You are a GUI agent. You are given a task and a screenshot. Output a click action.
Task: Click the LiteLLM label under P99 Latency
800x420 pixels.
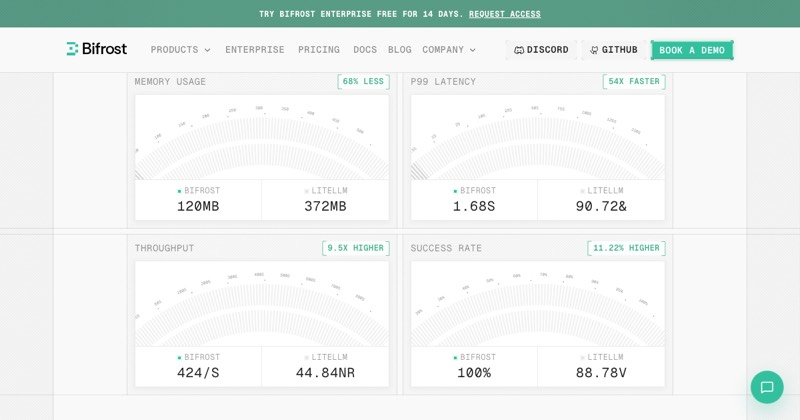[602, 190]
